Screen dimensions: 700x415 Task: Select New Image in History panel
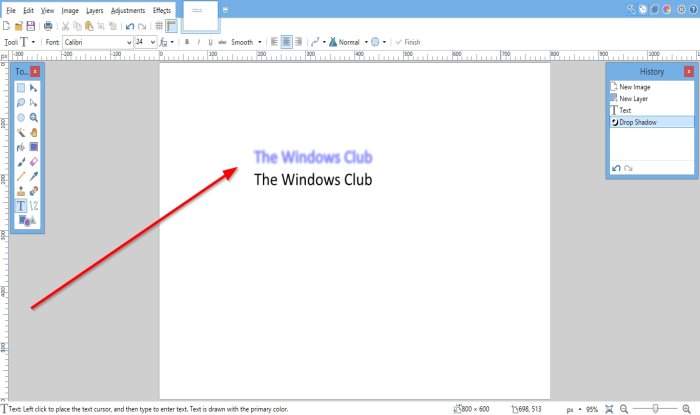coord(652,87)
